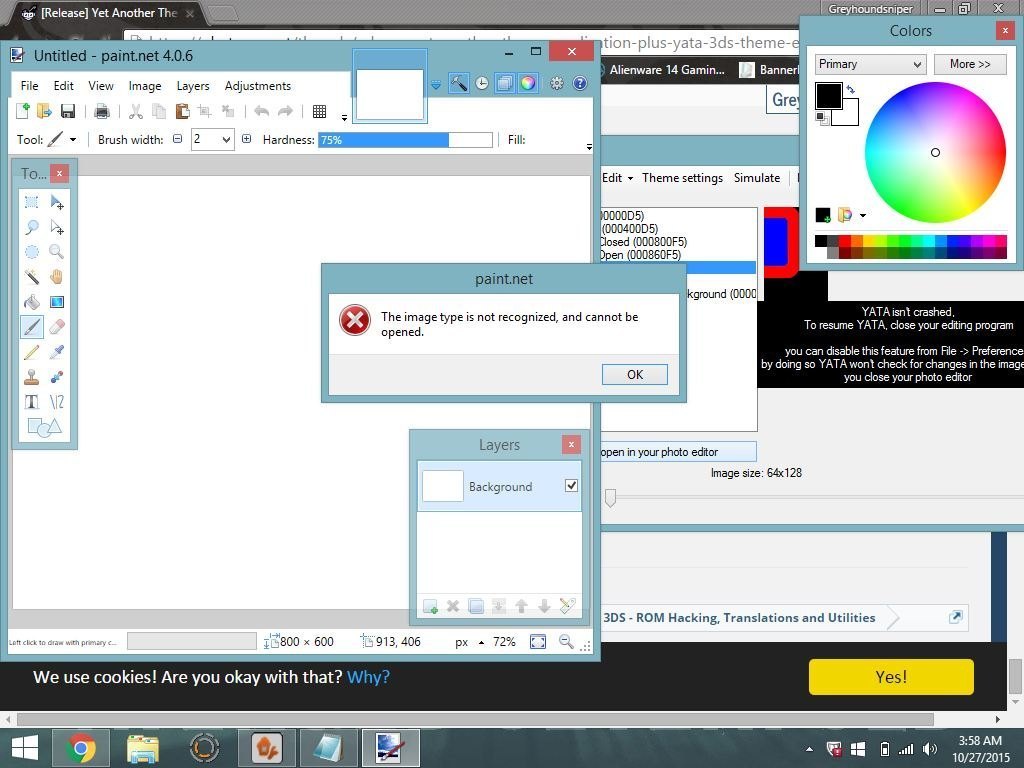The width and height of the screenshot is (1024, 768).
Task: Select the Pencil tool
Action: pos(31,352)
